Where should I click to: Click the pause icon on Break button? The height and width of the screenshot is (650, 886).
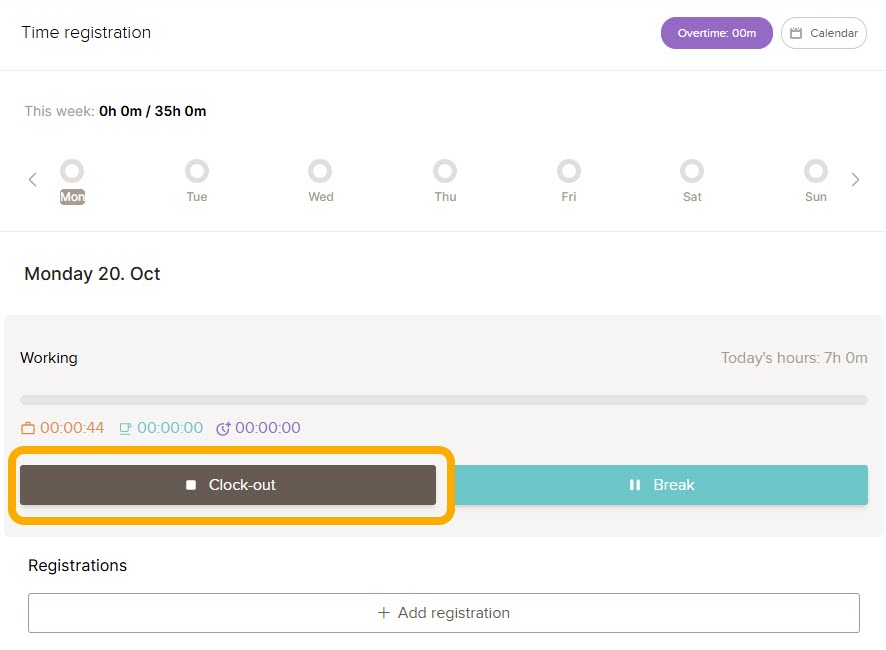click(x=634, y=485)
